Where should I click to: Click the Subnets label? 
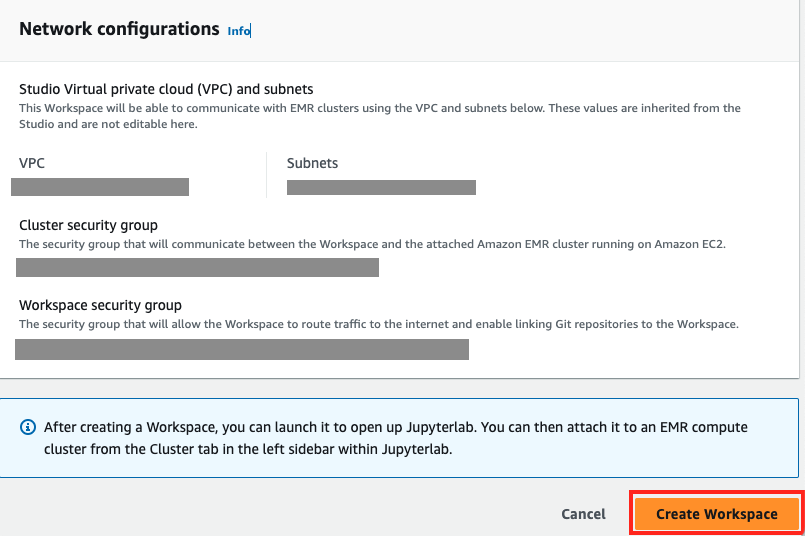click(312, 163)
